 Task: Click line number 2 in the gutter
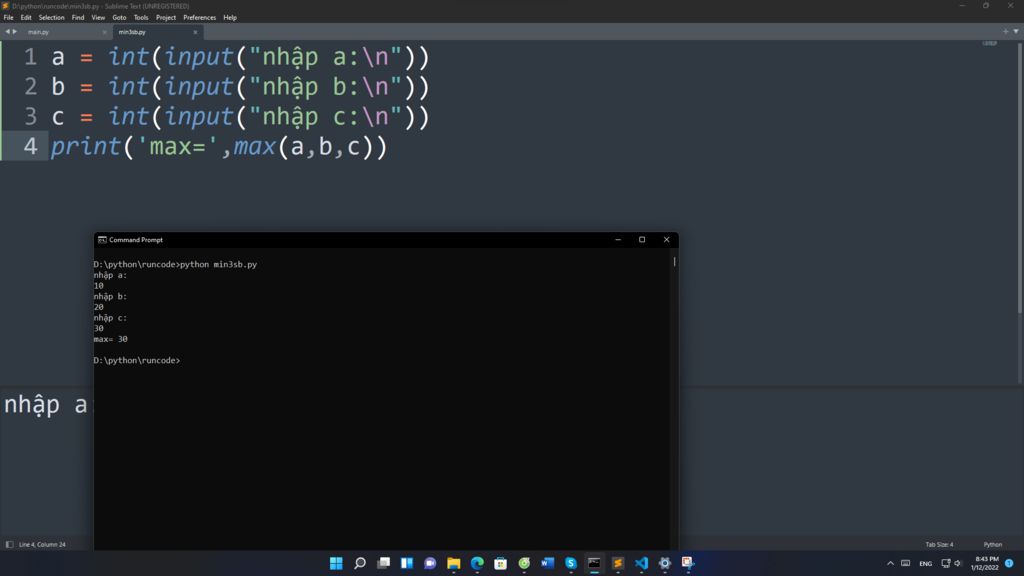pos(30,86)
